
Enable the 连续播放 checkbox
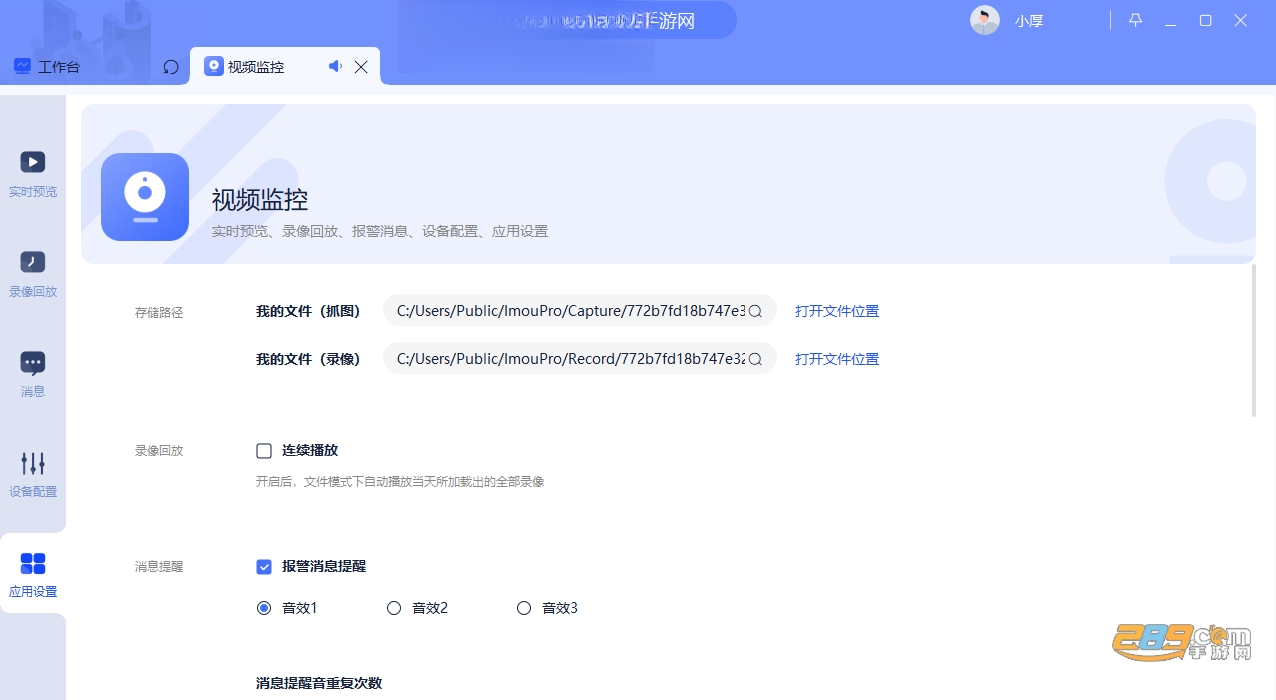click(264, 451)
